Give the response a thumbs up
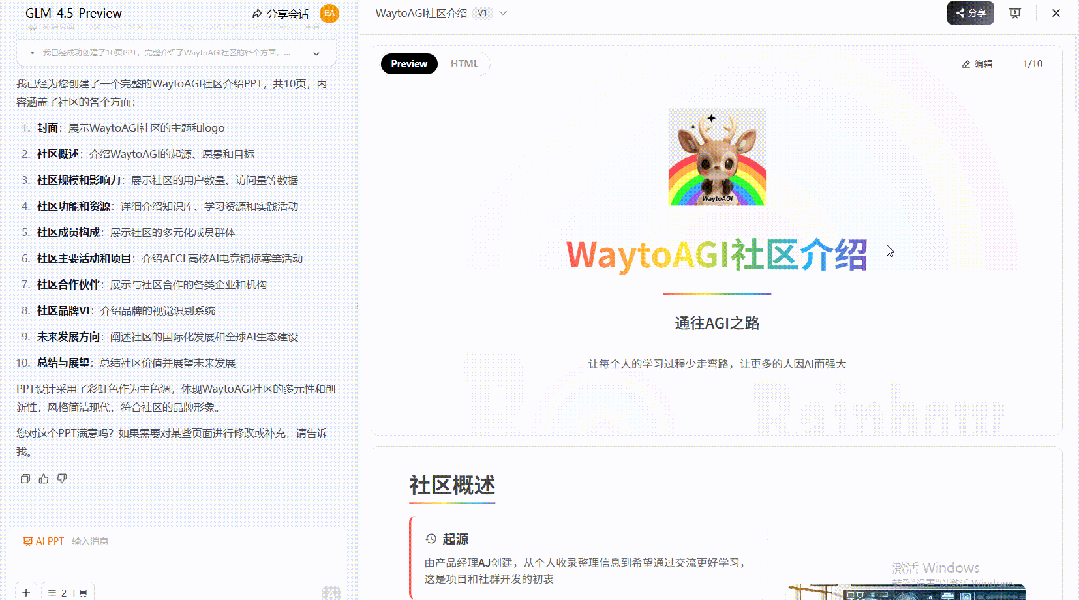 (x=43, y=478)
